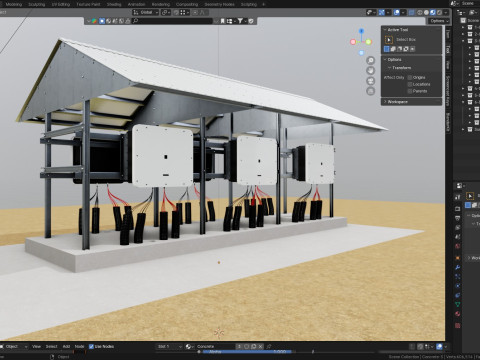Expand the Workspace panel
The height and width of the screenshot is (360, 480).
click(396, 102)
